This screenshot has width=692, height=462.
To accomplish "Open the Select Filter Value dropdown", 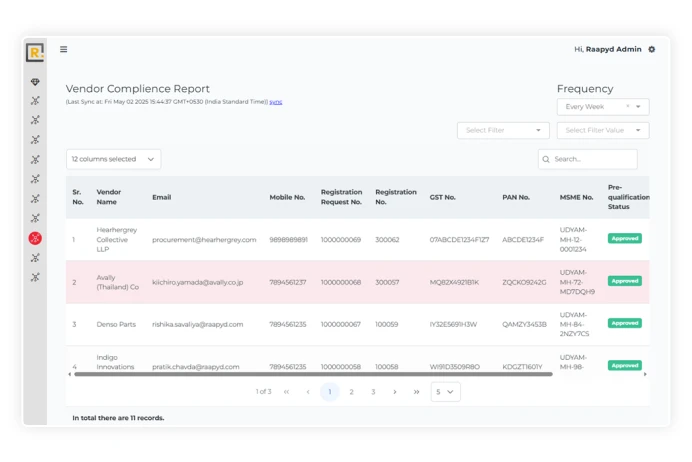I will pos(603,130).
